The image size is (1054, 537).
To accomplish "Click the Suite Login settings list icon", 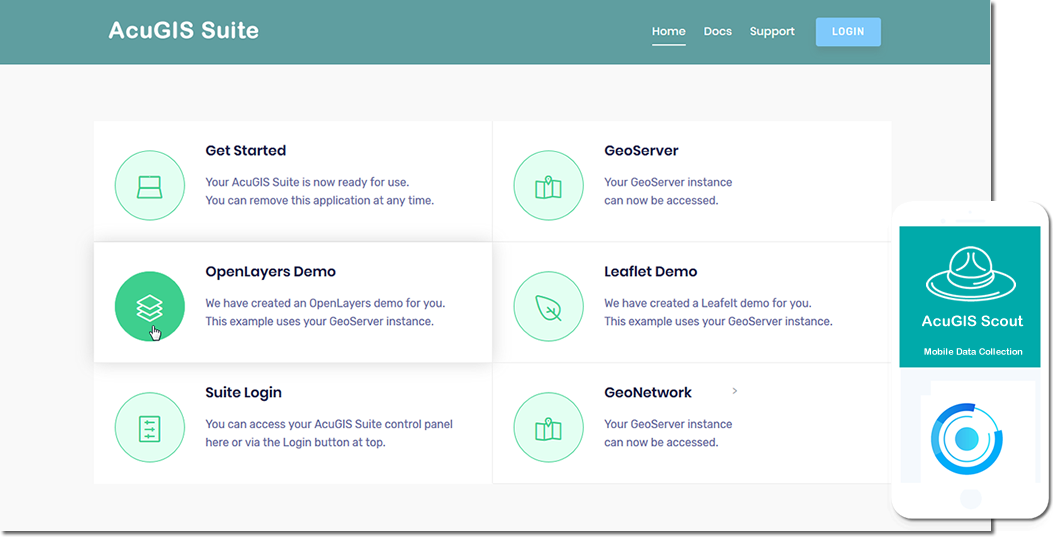I will pyautogui.click(x=149, y=428).
